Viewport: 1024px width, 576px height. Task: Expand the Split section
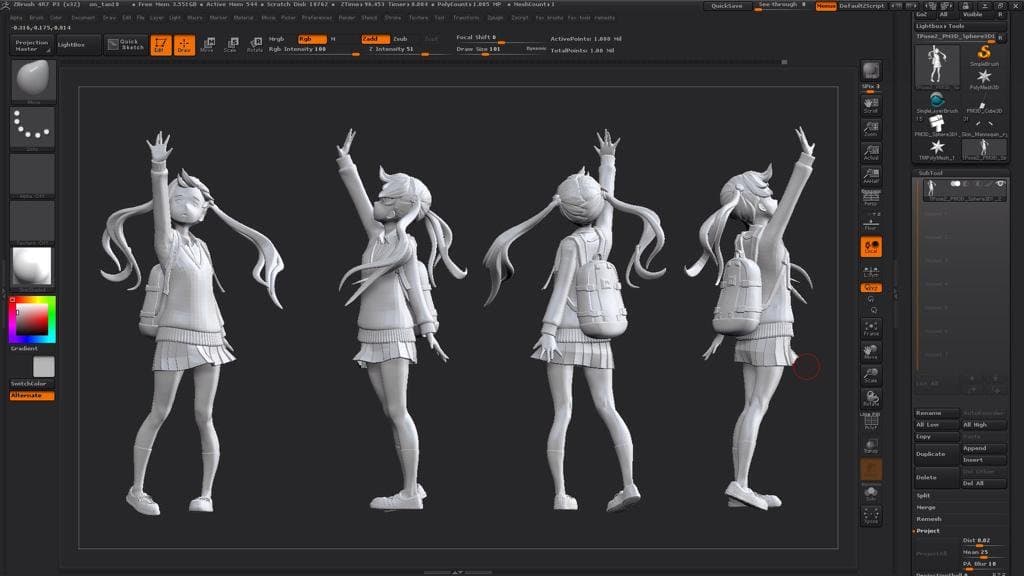(x=923, y=496)
